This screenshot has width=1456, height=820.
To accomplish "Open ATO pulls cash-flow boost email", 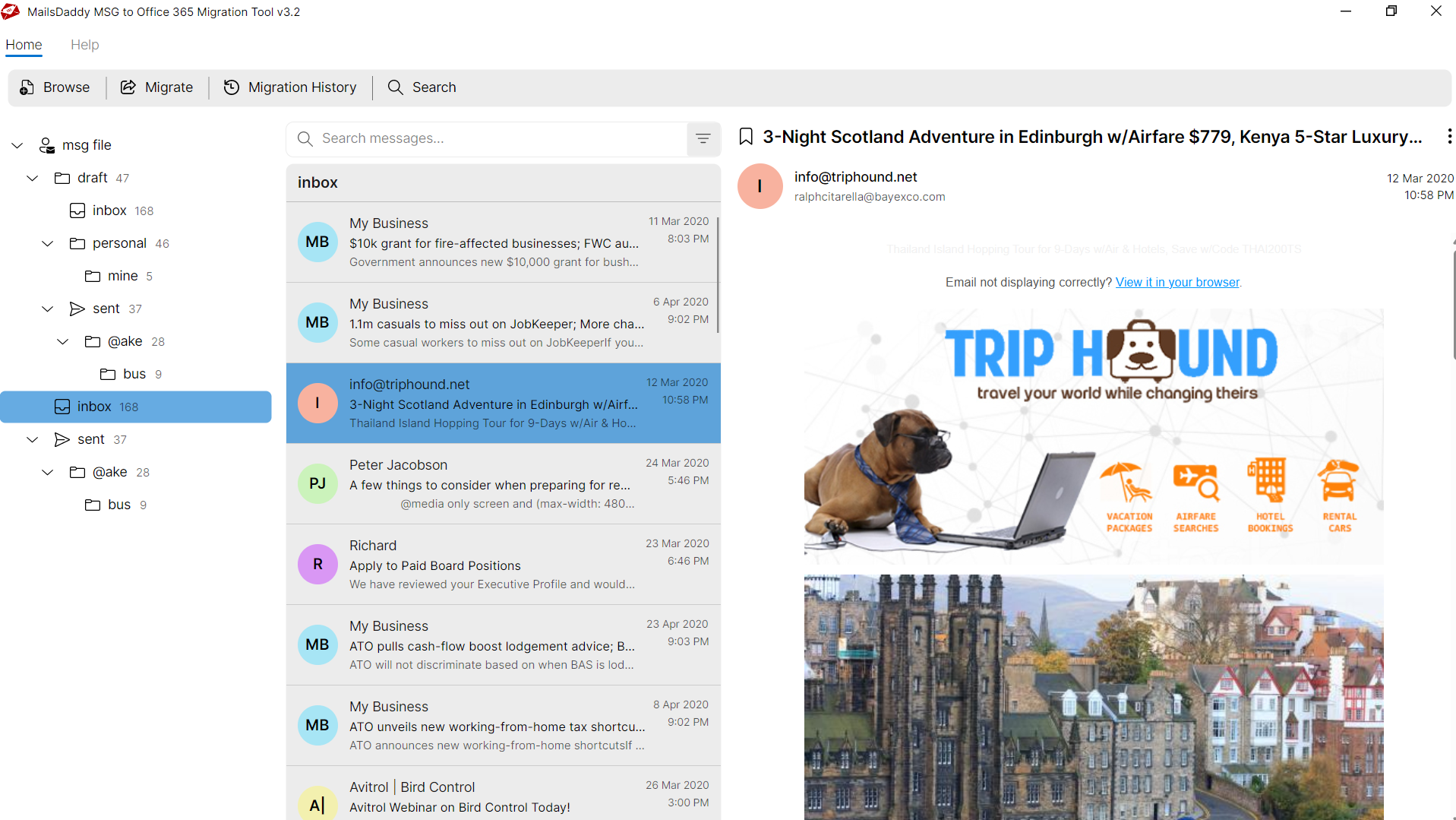I will pyautogui.click(x=503, y=645).
